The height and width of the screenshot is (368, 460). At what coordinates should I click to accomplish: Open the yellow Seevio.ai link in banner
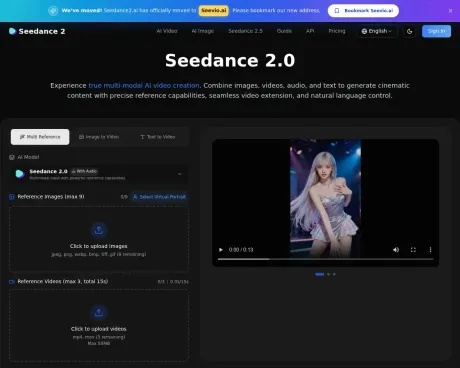point(214,10)
